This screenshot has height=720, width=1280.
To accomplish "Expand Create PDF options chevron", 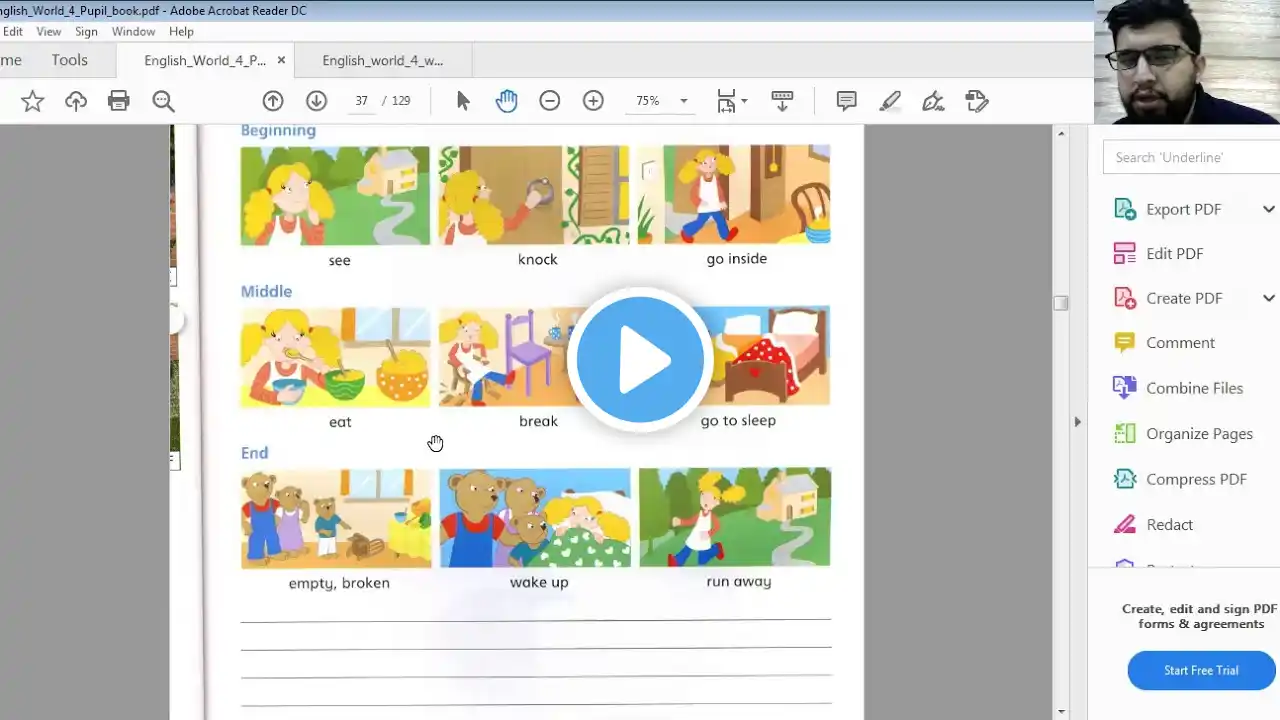I will click(1269, 298).
